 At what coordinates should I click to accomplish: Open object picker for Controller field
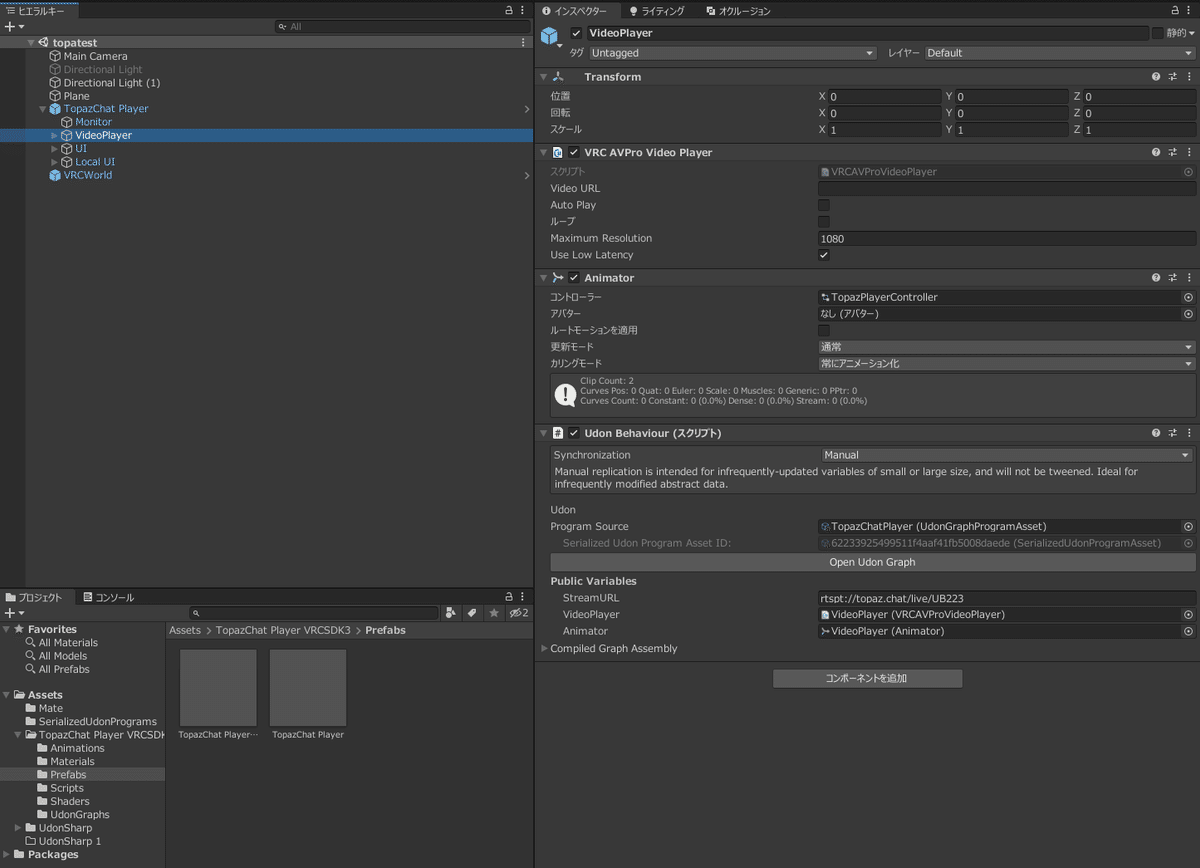(x=1188, y=297)
